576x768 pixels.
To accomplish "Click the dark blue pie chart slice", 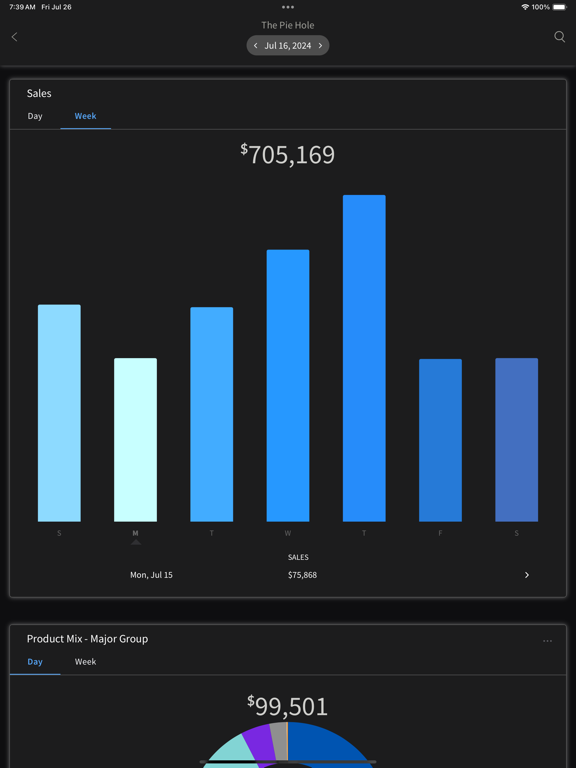I will tap(328, 744).
